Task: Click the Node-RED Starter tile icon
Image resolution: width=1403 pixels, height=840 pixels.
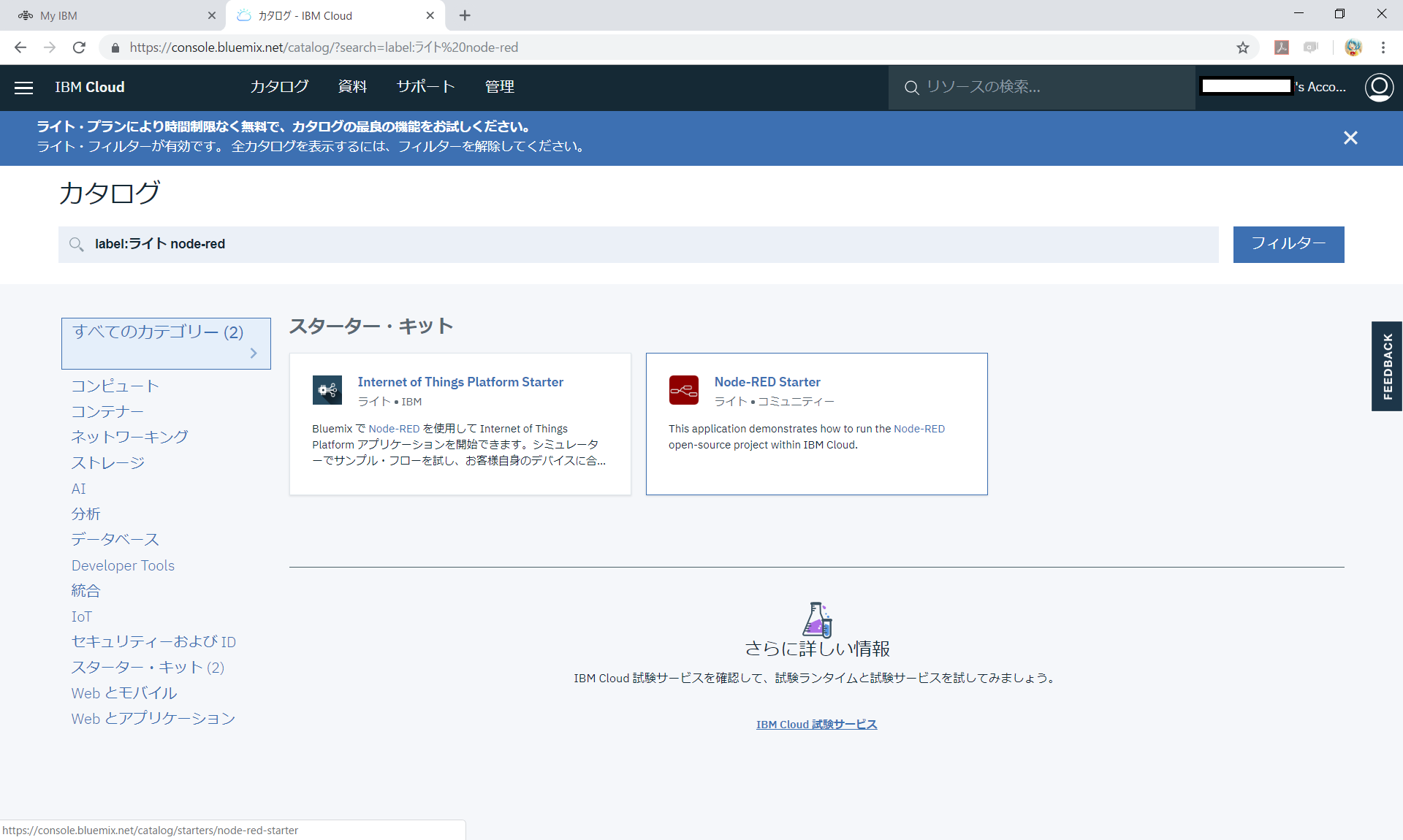Action: (684, 390)
